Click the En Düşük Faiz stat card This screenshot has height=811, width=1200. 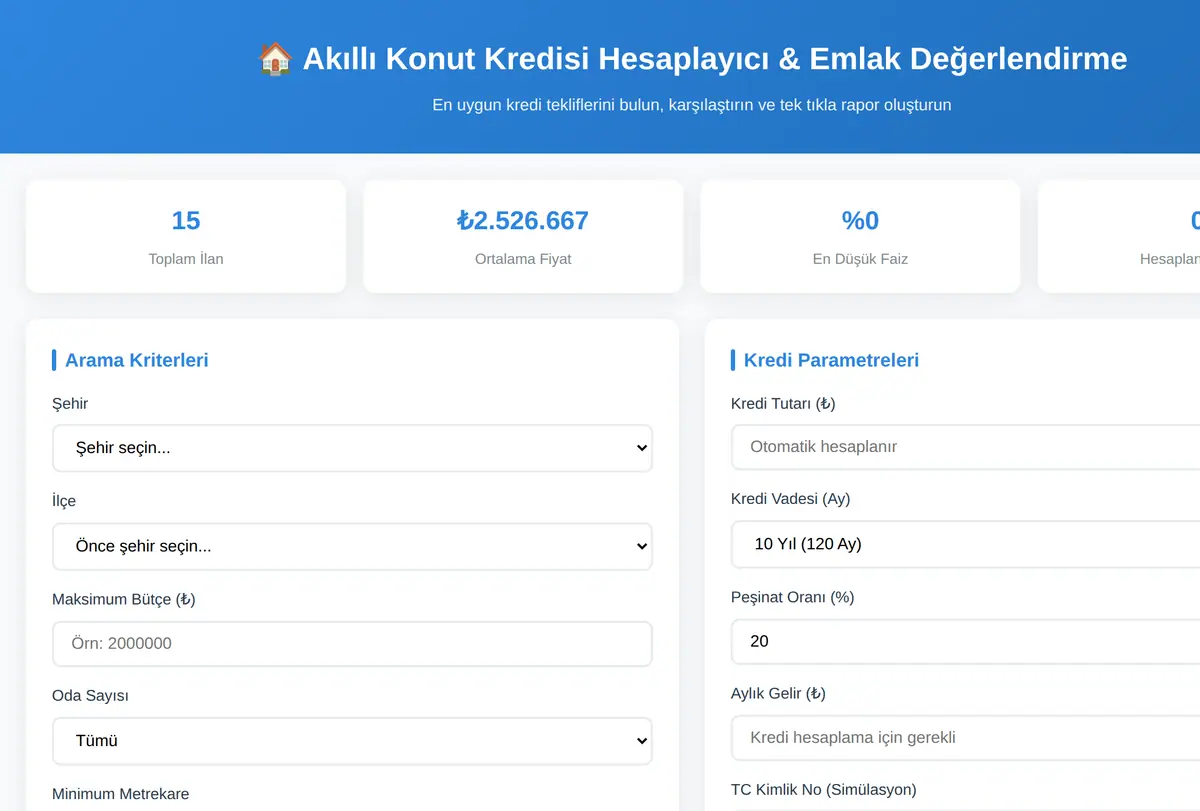point(860,236)
